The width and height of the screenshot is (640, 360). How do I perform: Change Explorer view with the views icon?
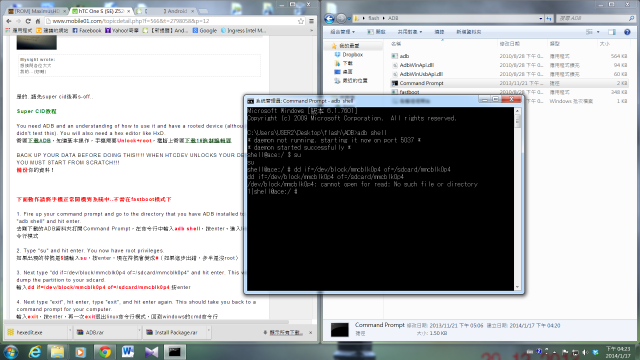pyautogui.click(x=589, y=32)
